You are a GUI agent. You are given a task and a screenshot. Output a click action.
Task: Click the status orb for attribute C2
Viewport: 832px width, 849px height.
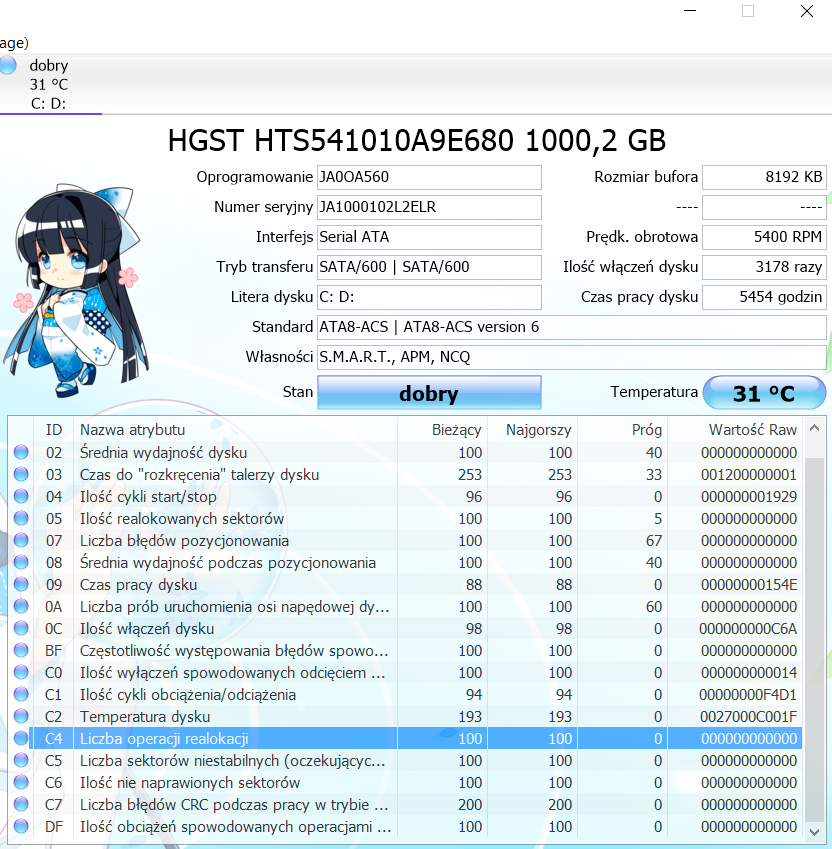coord(21,716)
